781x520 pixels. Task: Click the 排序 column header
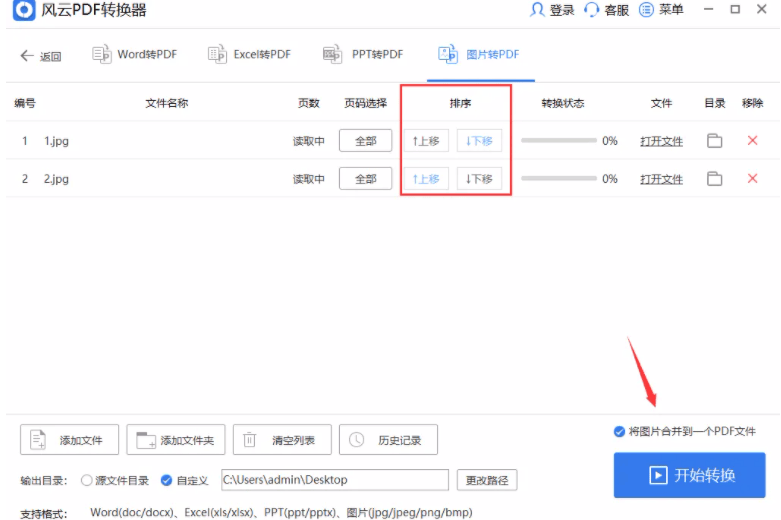point(460,103)
